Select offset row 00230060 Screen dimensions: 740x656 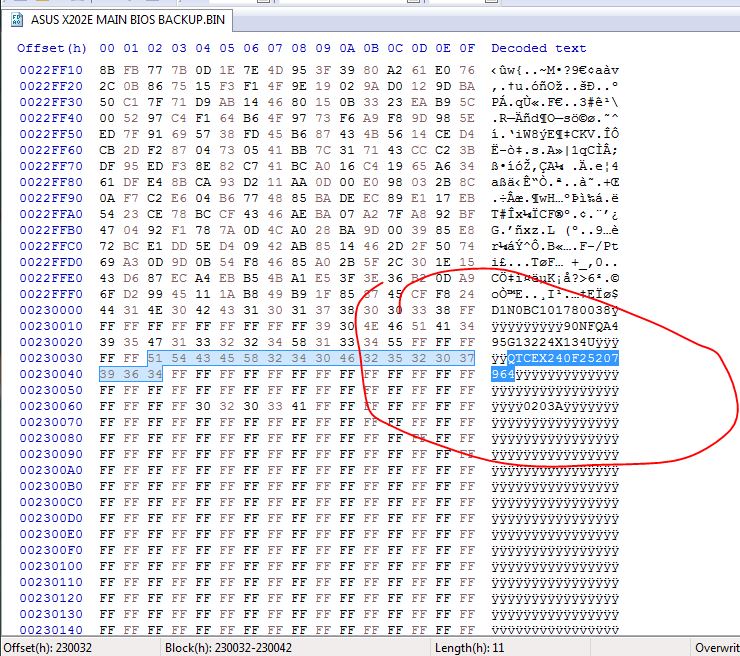point(51,406)
